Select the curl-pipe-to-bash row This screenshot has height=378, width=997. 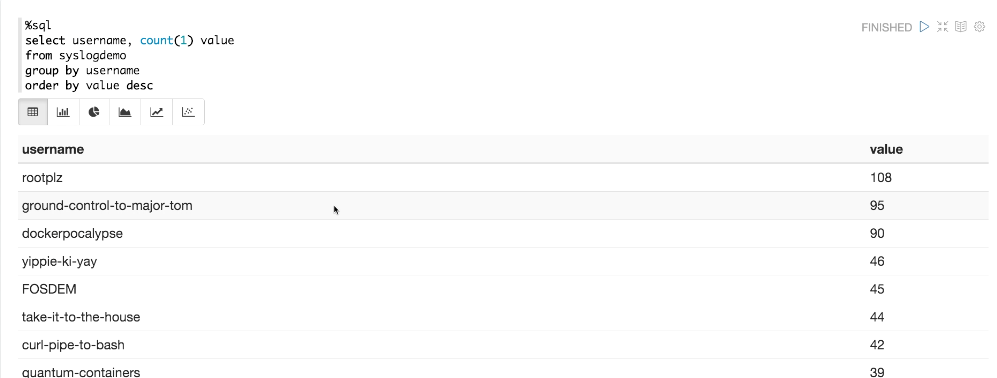(x=503, y=345)
